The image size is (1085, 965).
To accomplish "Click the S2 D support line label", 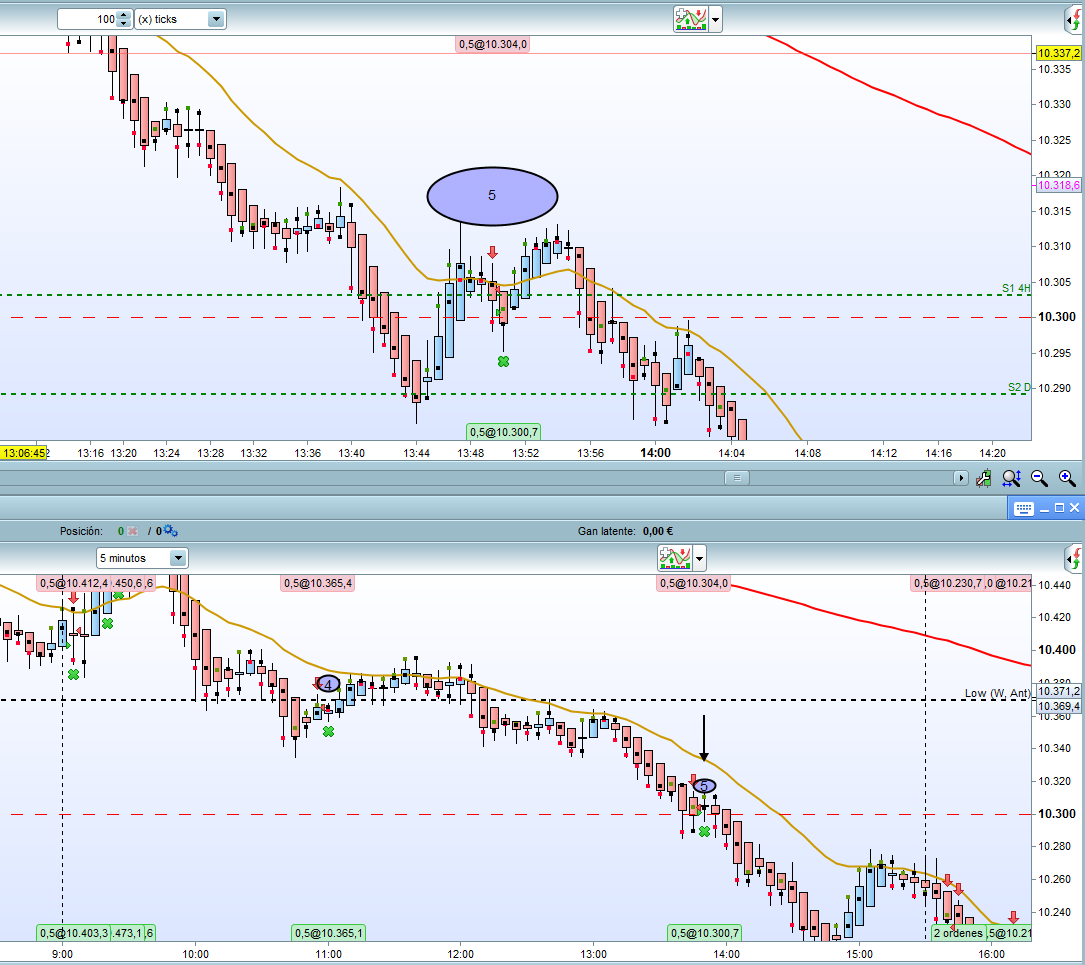I will pos(1019,387).
